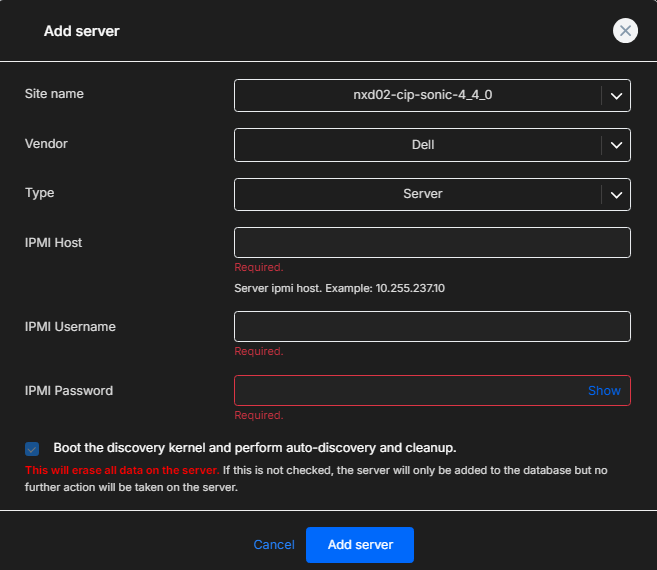Close the Add server dialog
Screen dimensions: 657x570
point(625,31)
